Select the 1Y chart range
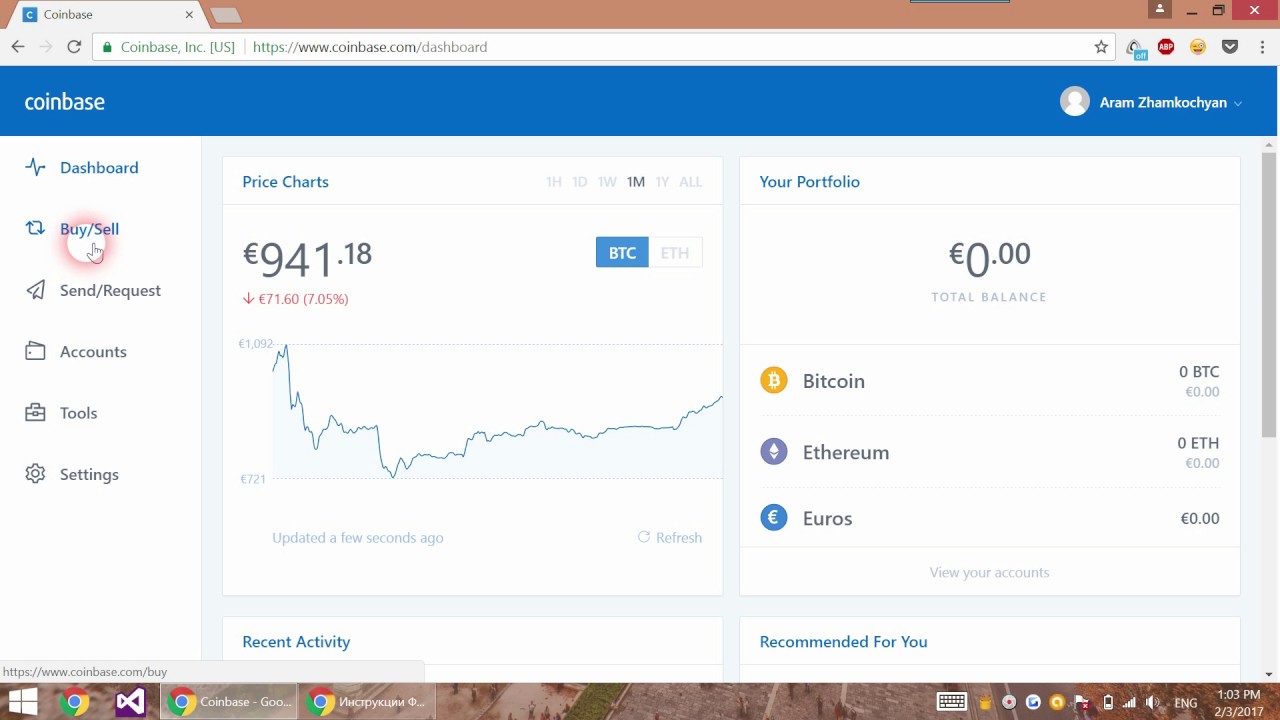 point(662,182)
